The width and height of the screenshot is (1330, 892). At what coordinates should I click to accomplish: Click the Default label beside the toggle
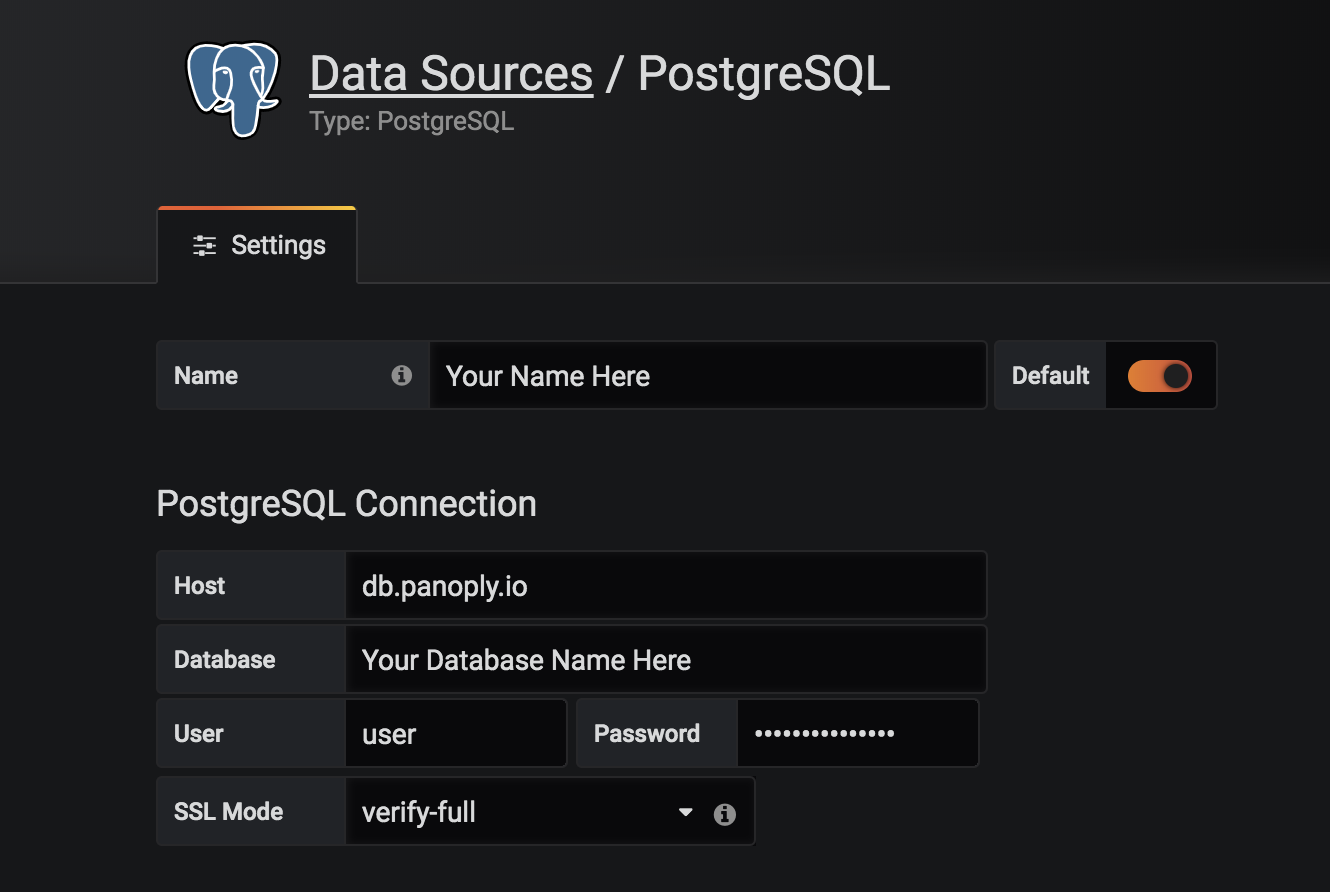1050,376
